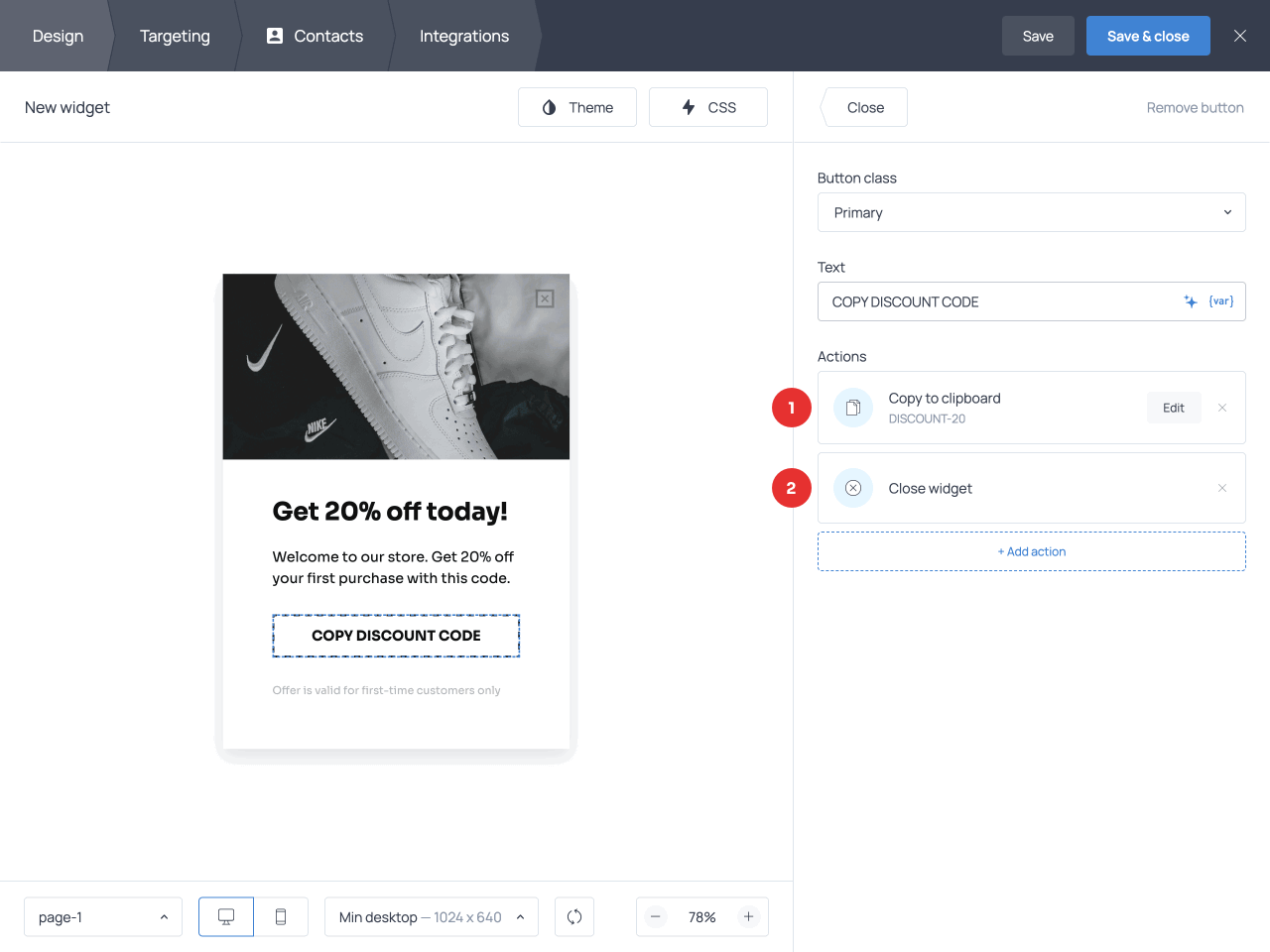Zoom in with the plus icon
Screen dimensions: 1270x952
(x=749, y=917)
